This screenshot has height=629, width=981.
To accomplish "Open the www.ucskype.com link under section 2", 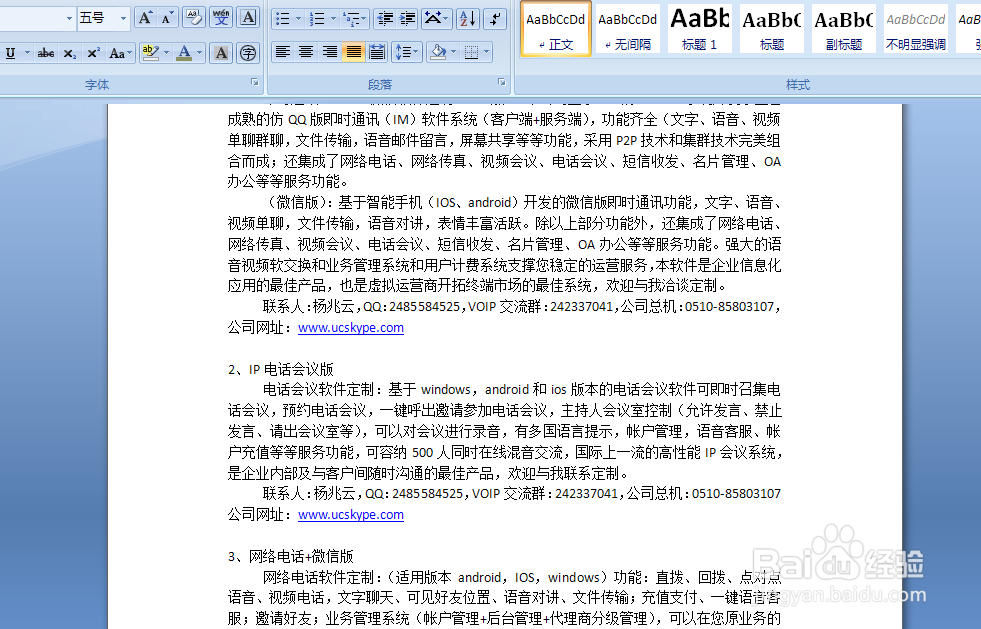I will (351, 514).
